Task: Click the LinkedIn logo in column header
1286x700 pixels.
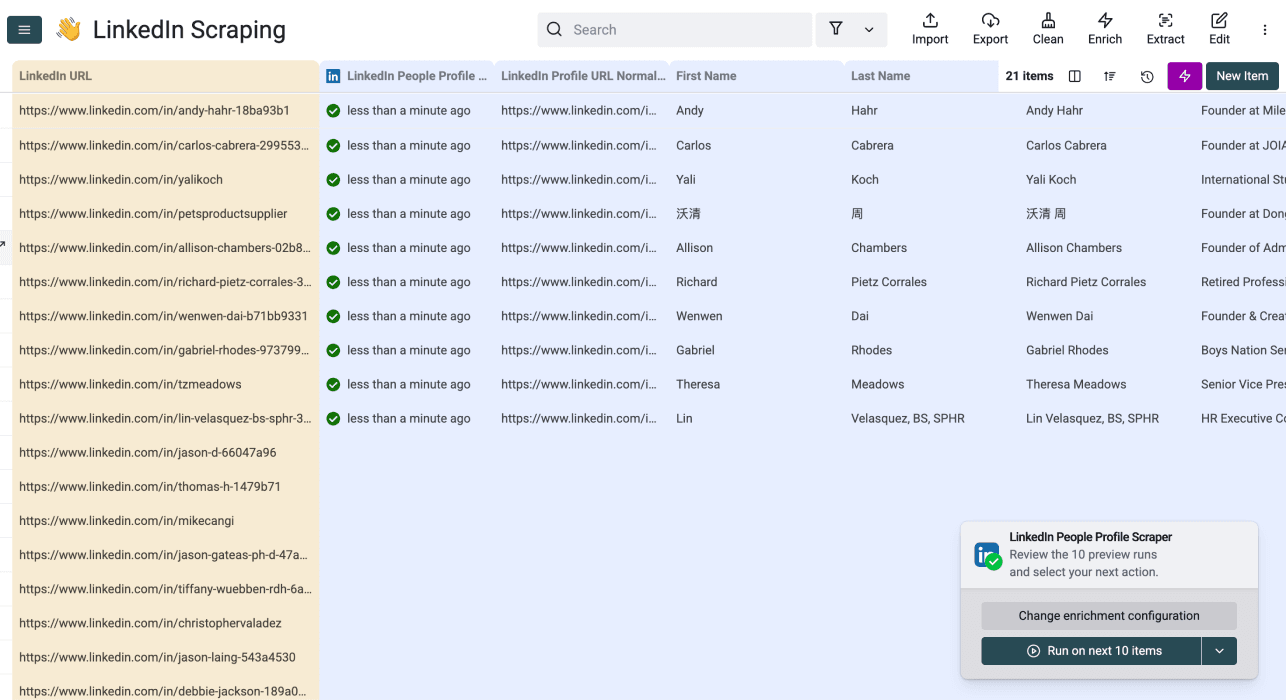Action: pyautogui.click(x=333, y=76)
